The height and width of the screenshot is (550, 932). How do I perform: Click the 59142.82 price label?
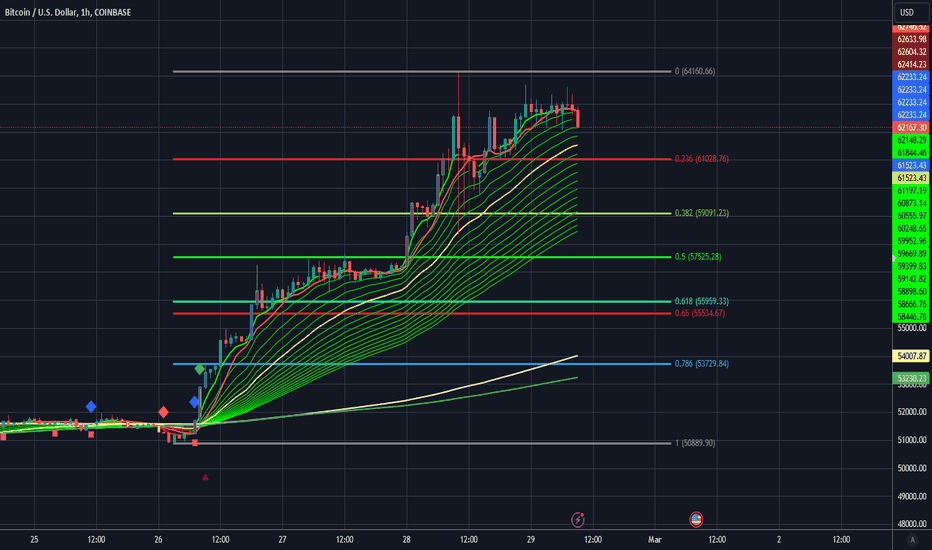(x=912, y=279)
